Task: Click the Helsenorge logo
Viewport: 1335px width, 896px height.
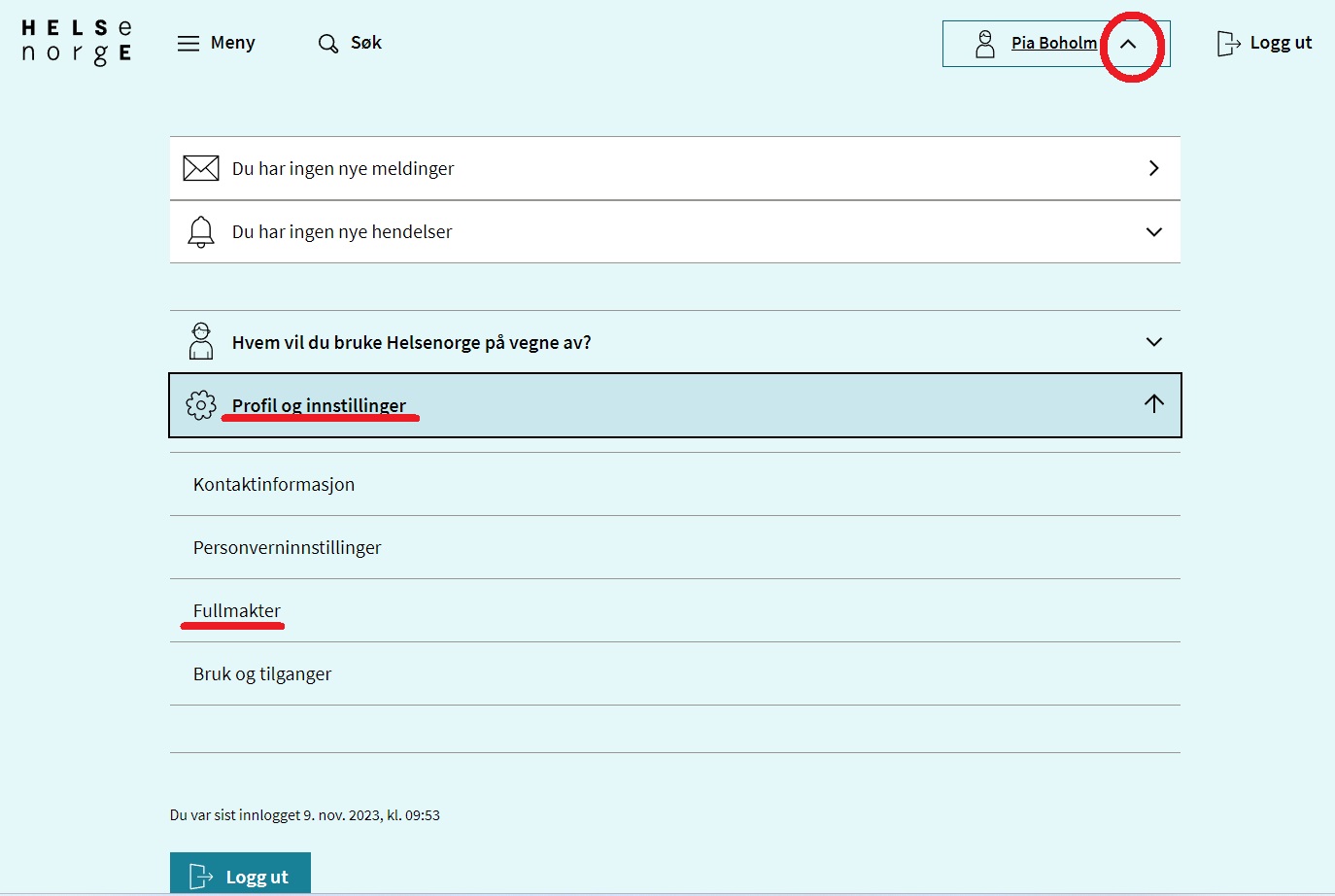Action: [77, 43]
